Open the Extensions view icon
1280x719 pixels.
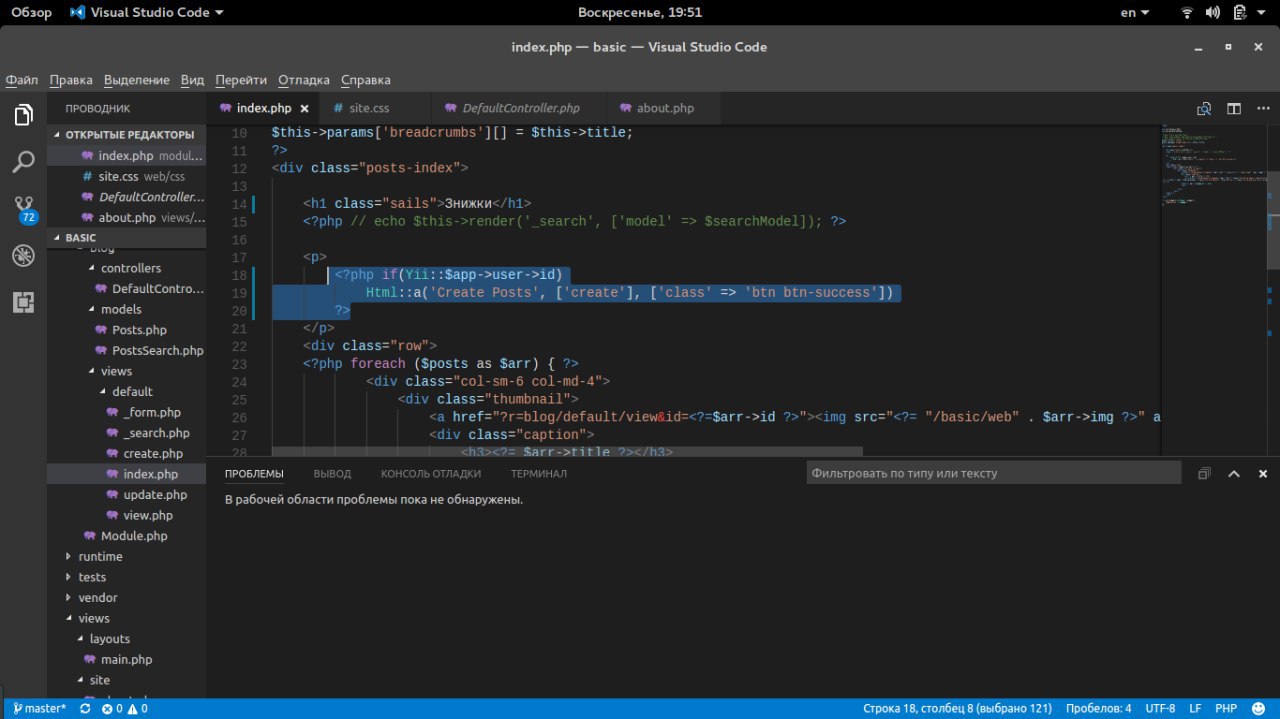click(23, 302)
